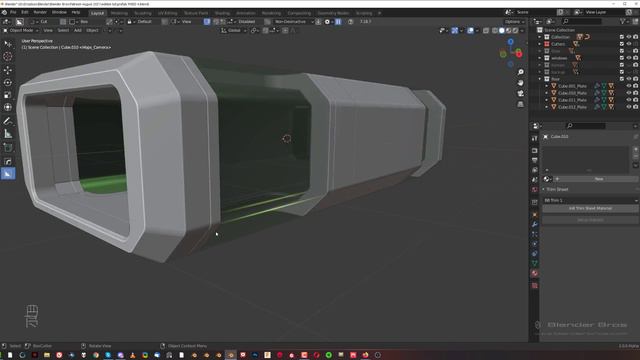Open the Edit menu
Screen dimensions: 640x360
pos(24,12)
